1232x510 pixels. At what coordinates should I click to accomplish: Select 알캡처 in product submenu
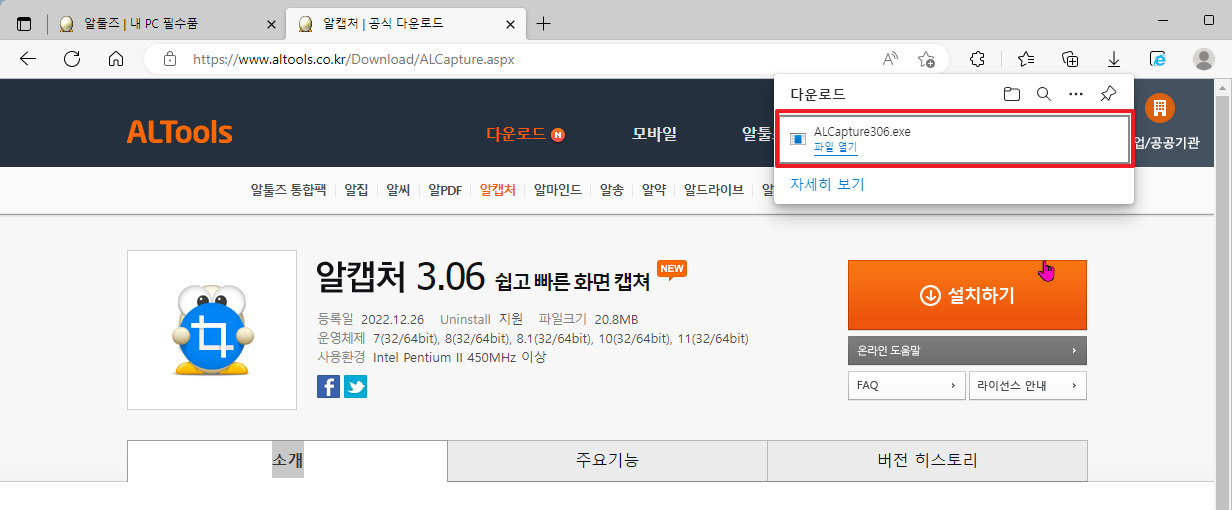[x=497, y=189]
